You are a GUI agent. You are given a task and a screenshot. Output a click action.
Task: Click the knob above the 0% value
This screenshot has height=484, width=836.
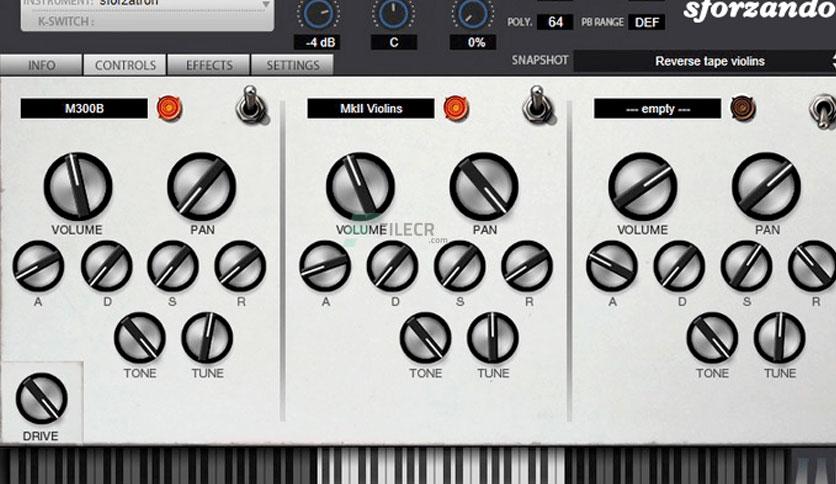point(472,14)
